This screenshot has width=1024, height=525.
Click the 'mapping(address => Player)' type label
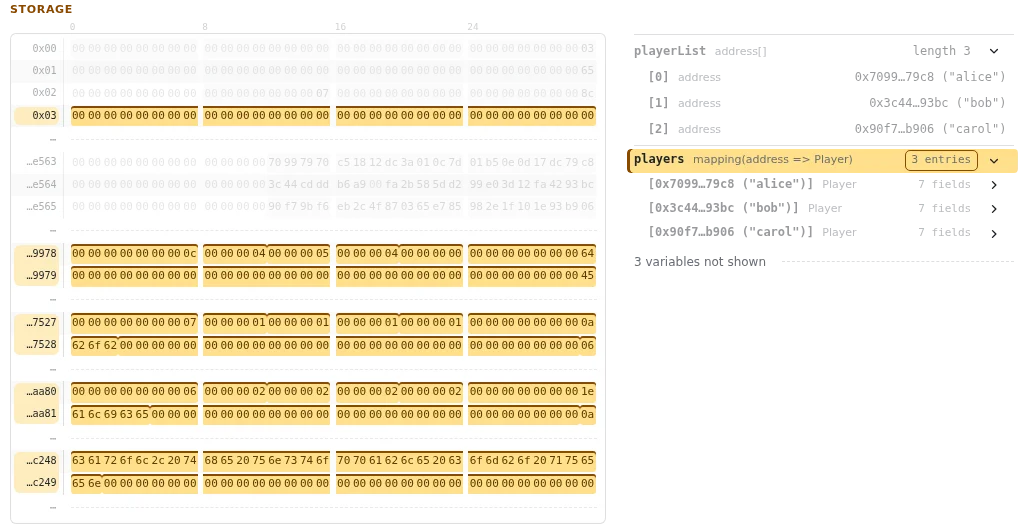pos(773,159)
